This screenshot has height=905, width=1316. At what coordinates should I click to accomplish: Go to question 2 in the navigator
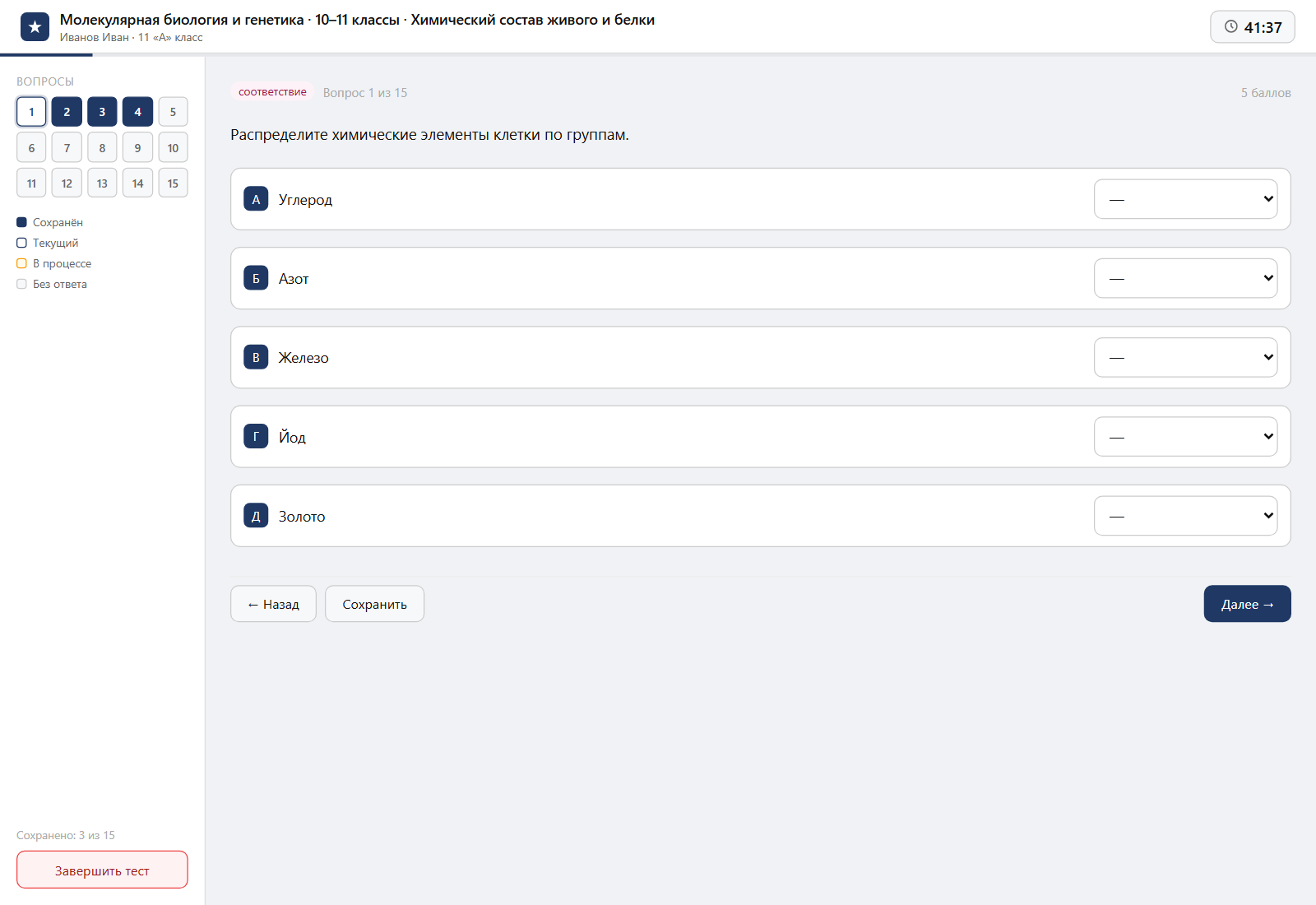pyautogui.click(x=67, y=112)
